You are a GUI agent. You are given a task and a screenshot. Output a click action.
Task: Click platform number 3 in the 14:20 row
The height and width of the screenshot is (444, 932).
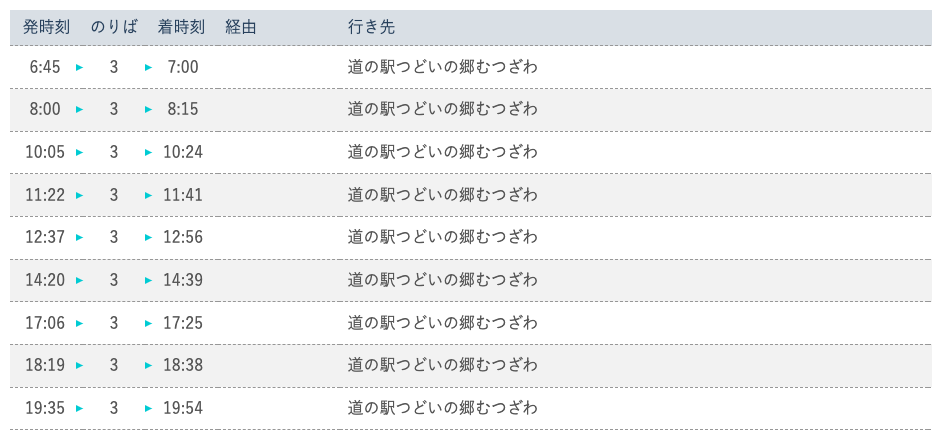tap(114, 280)
